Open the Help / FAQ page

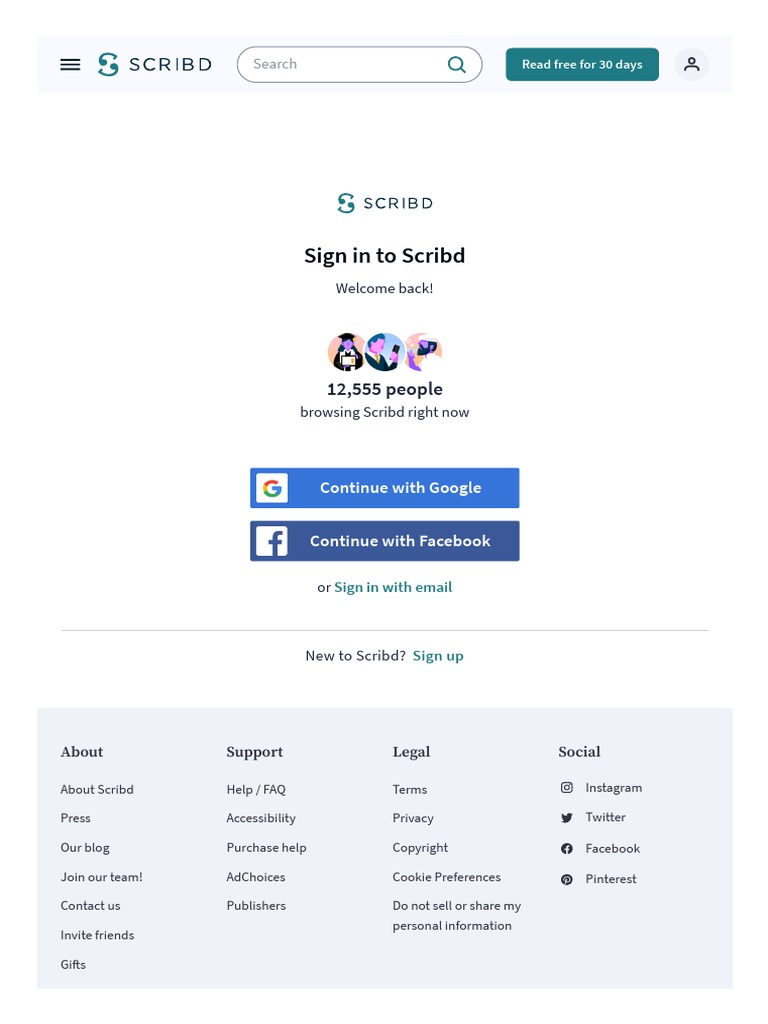[x=256, y=789]
